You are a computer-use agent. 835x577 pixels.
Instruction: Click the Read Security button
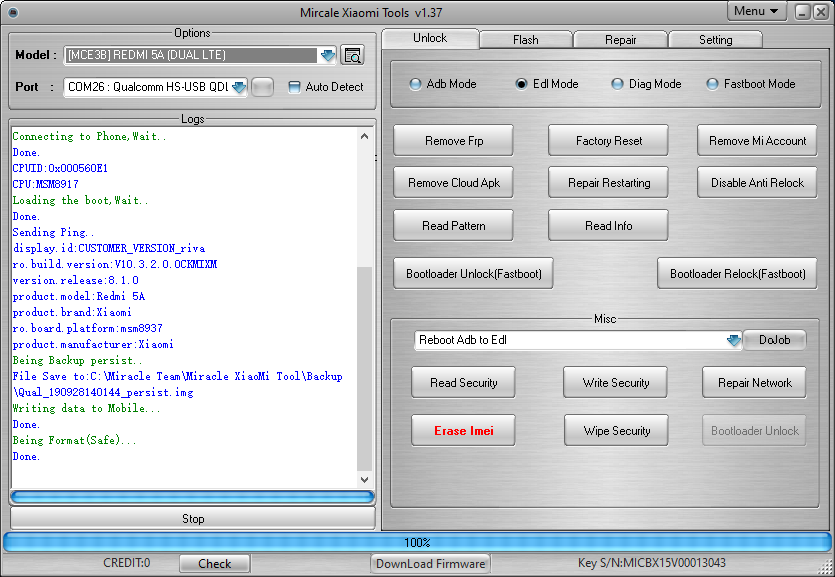point(463,382)
